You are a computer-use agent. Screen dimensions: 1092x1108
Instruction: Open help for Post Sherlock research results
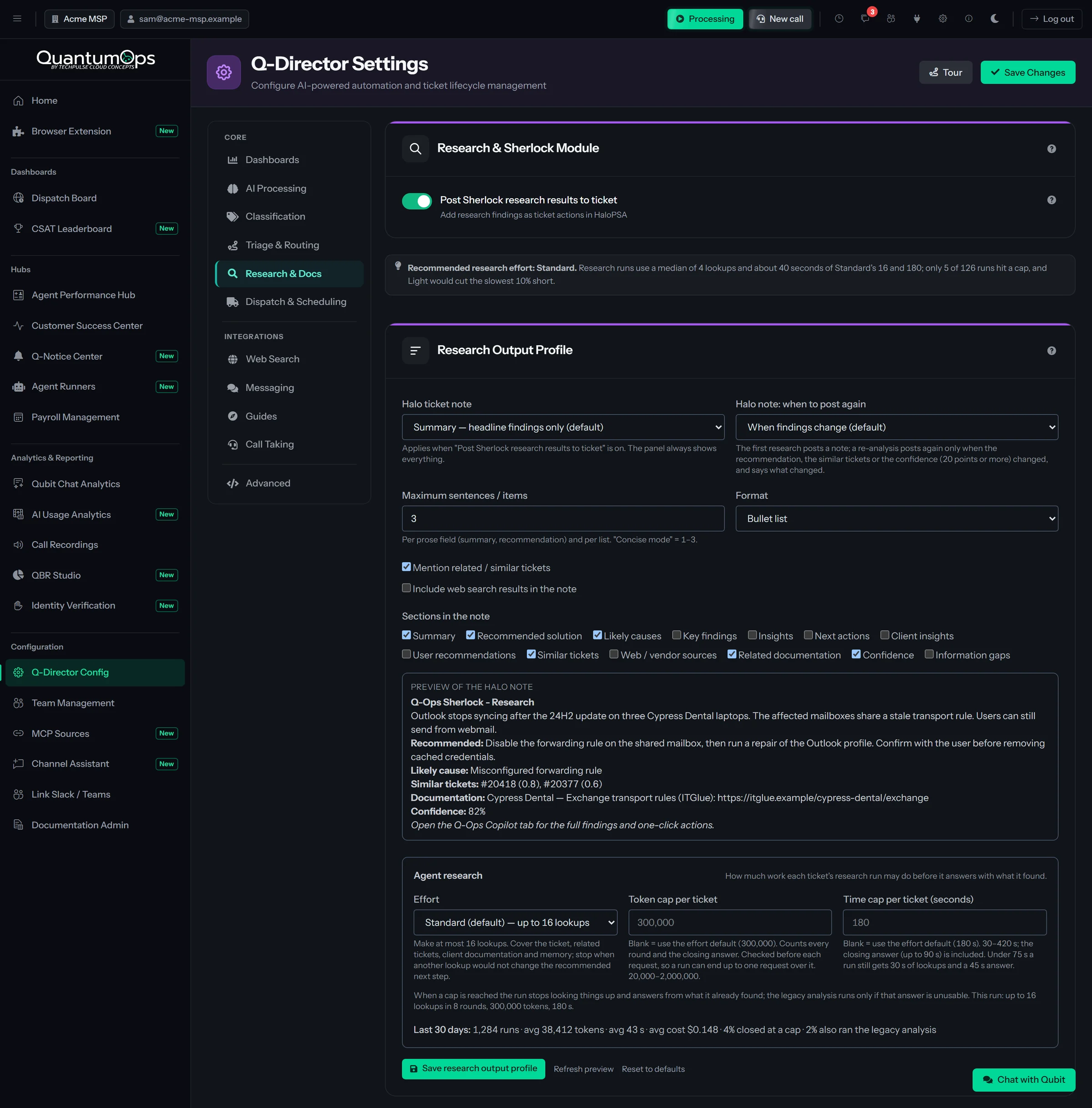1052,200
